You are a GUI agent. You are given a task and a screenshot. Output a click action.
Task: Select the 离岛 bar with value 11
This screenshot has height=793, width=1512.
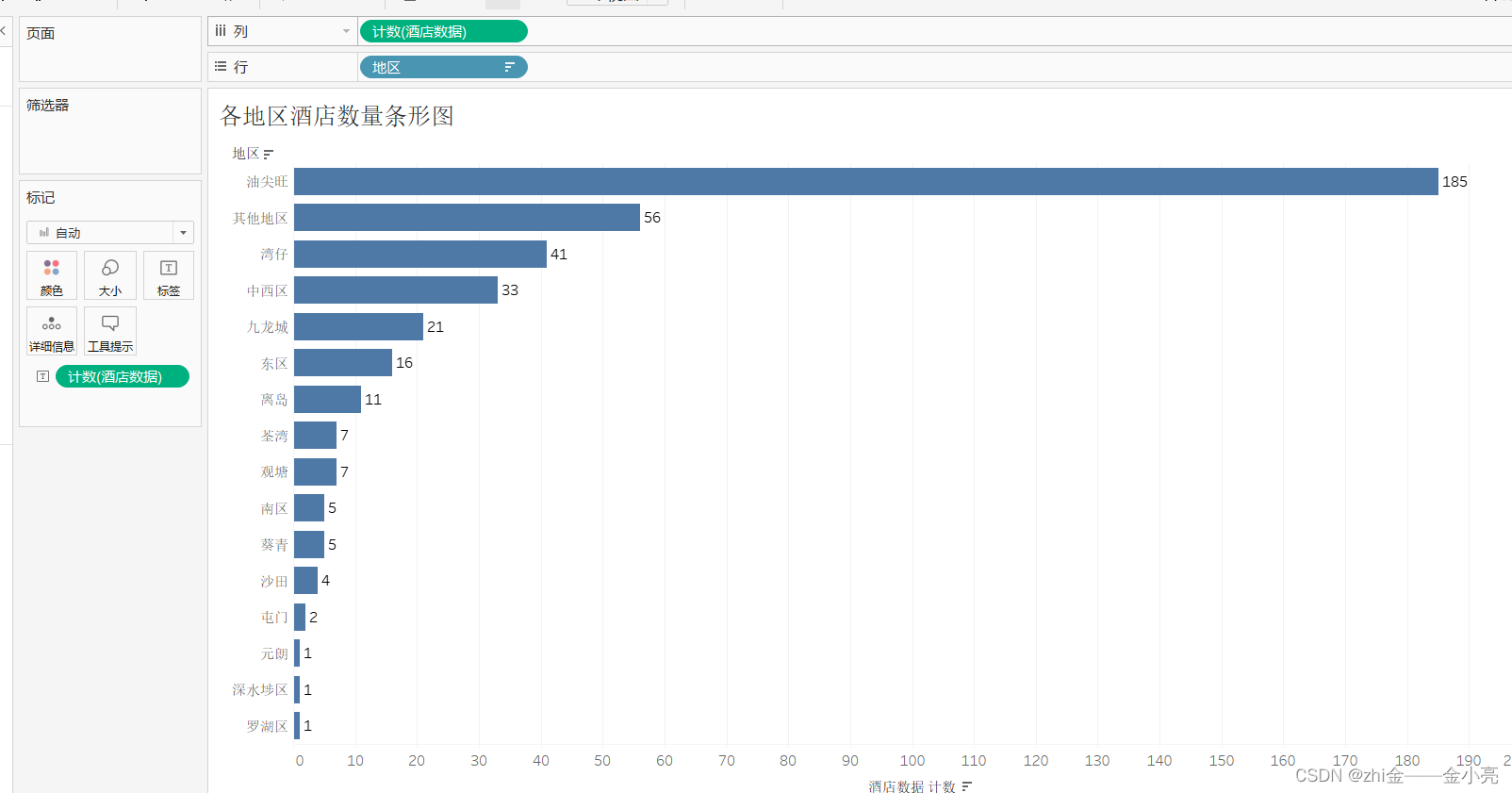coord(327,399)
